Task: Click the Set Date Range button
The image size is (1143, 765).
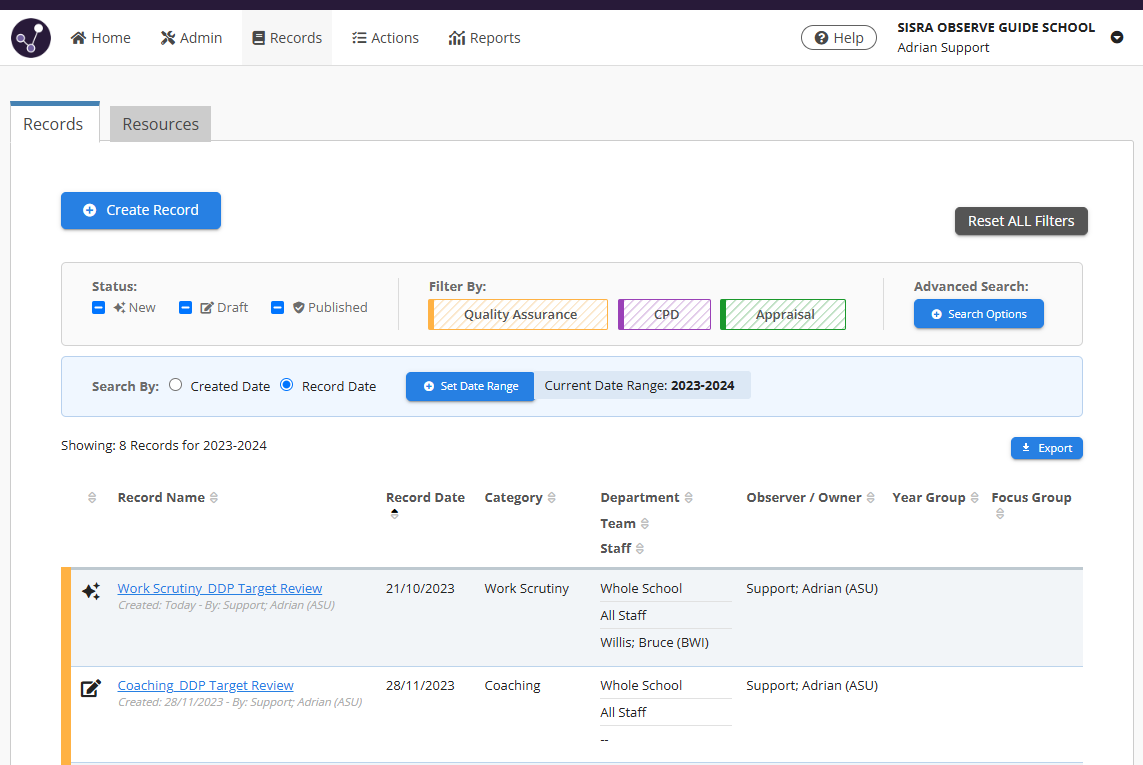Action: 470,386
